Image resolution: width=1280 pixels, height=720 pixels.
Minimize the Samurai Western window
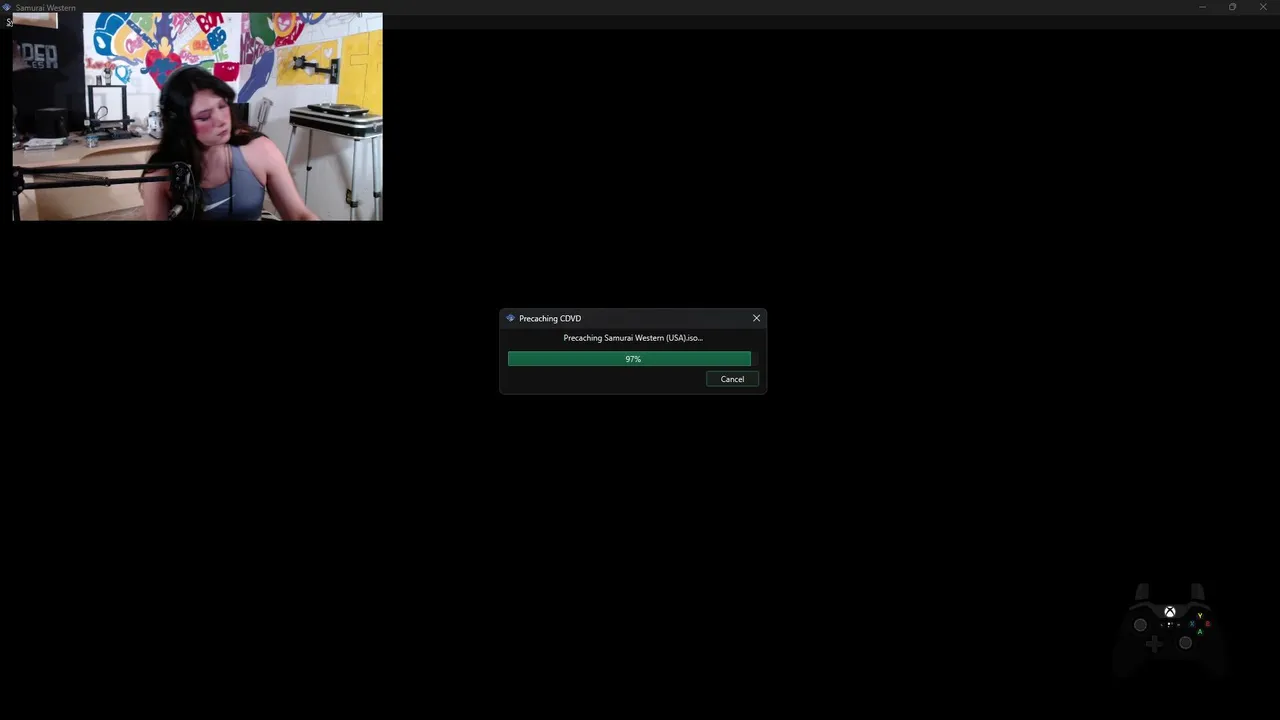pos(1202,7)
